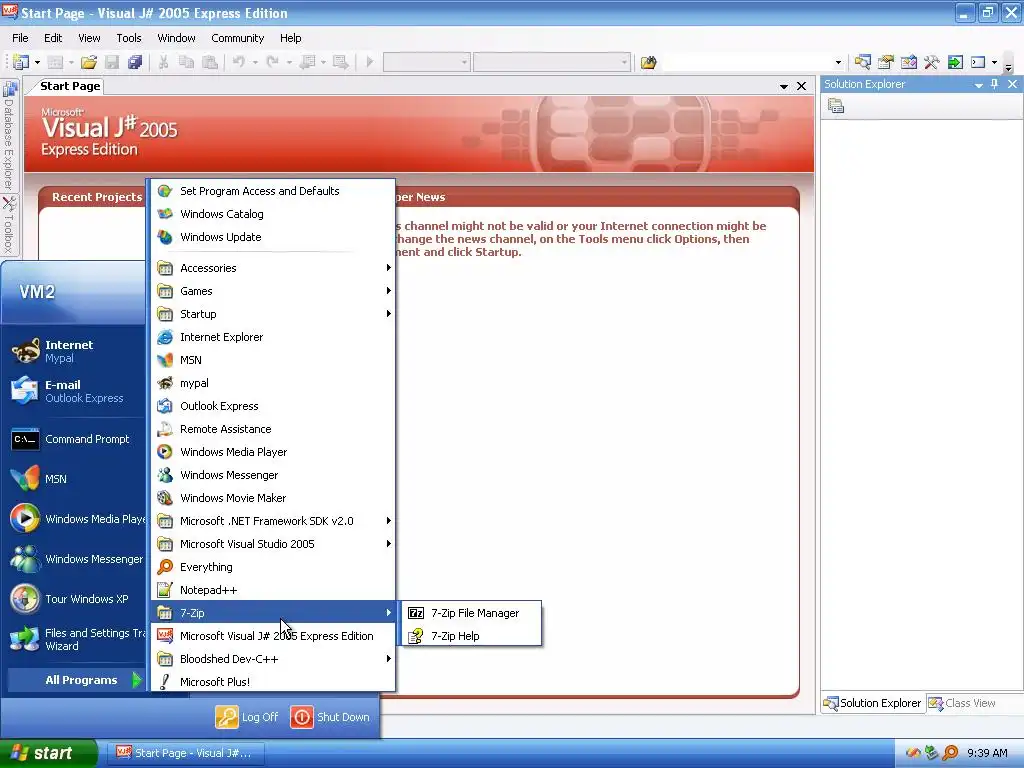This screenshot has width=1024, height=768.
Task: Open the active files dropdown beside Start Page tab
Action: coord(784,86)
